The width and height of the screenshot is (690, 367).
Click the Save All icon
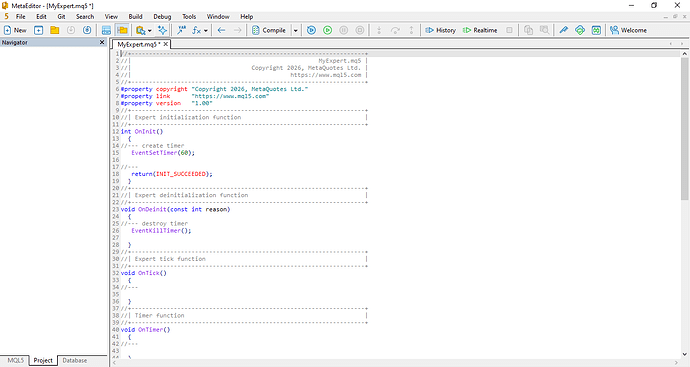pyautogui.click(x=87, y=30)
